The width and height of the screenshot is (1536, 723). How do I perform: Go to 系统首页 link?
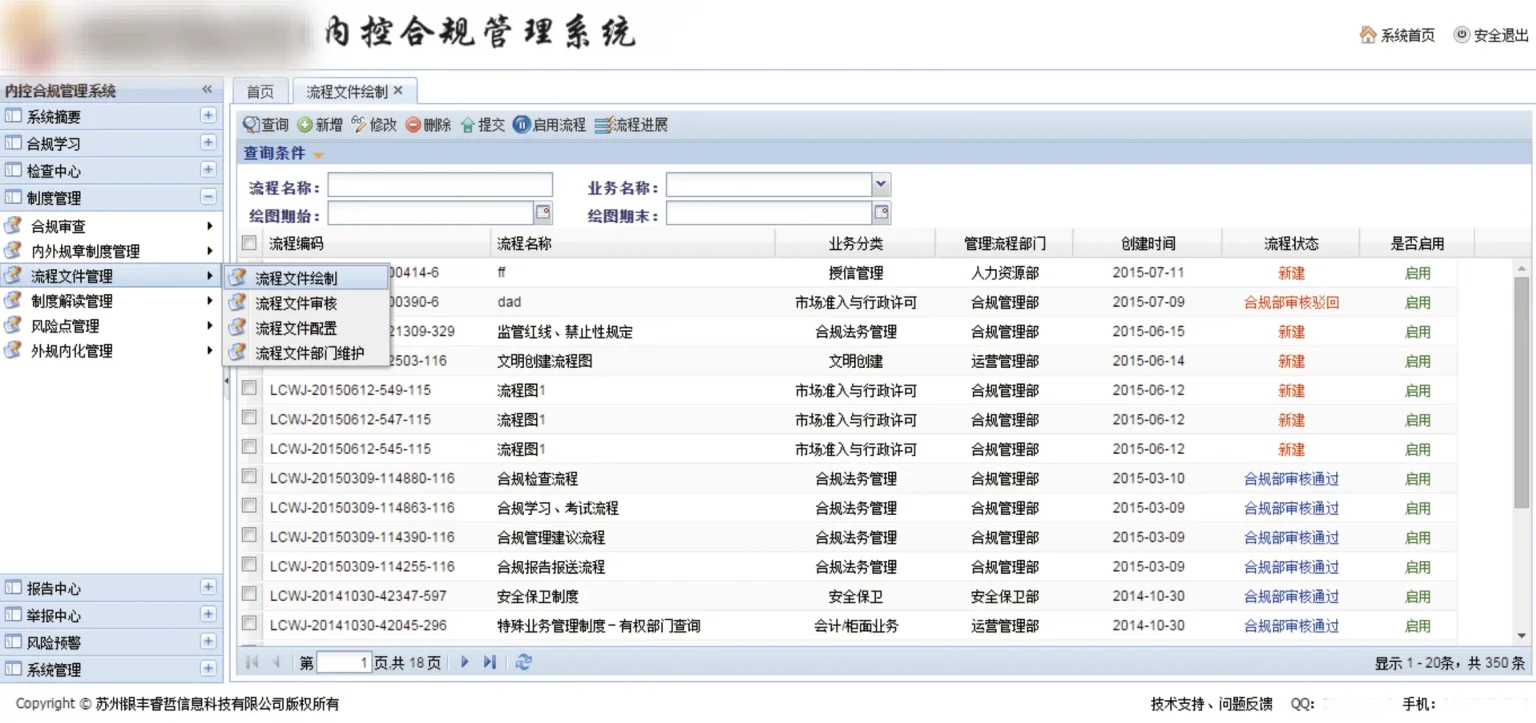click(x=1397, y=35)
